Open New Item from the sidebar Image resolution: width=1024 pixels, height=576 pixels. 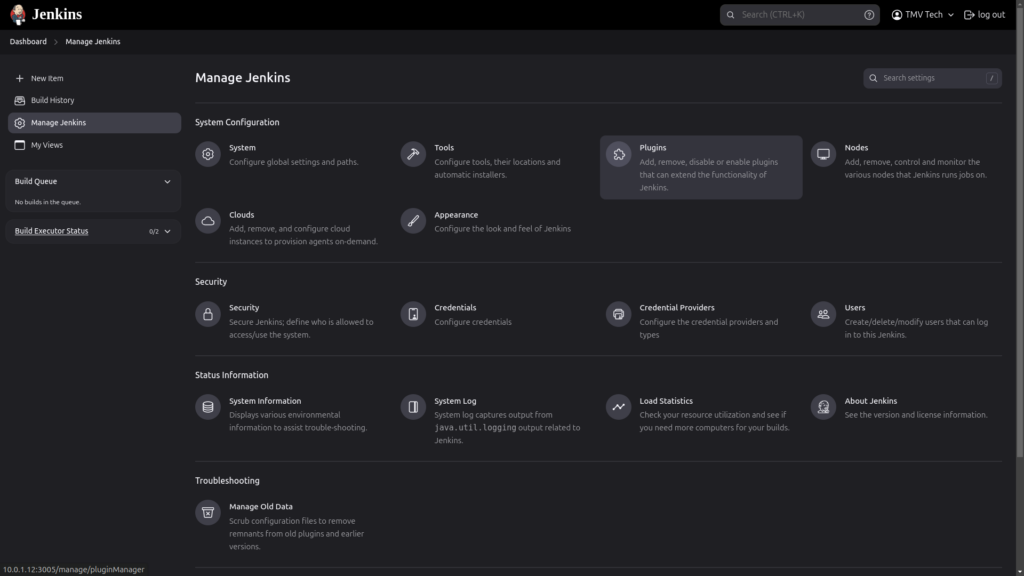pos(94,78)
